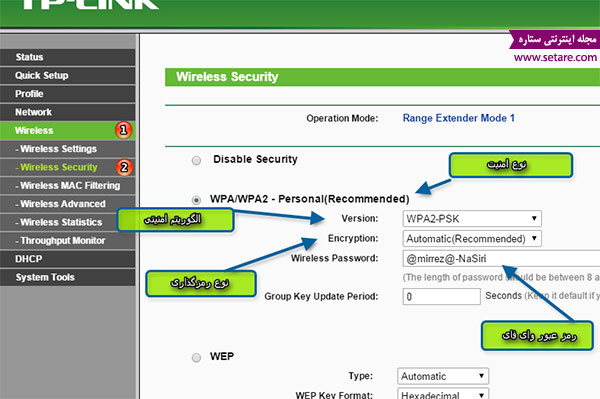The width and height of the screenshot is (600, 399).
Task: Open WEP Key Format dropdown
Action: pos(443,394)
